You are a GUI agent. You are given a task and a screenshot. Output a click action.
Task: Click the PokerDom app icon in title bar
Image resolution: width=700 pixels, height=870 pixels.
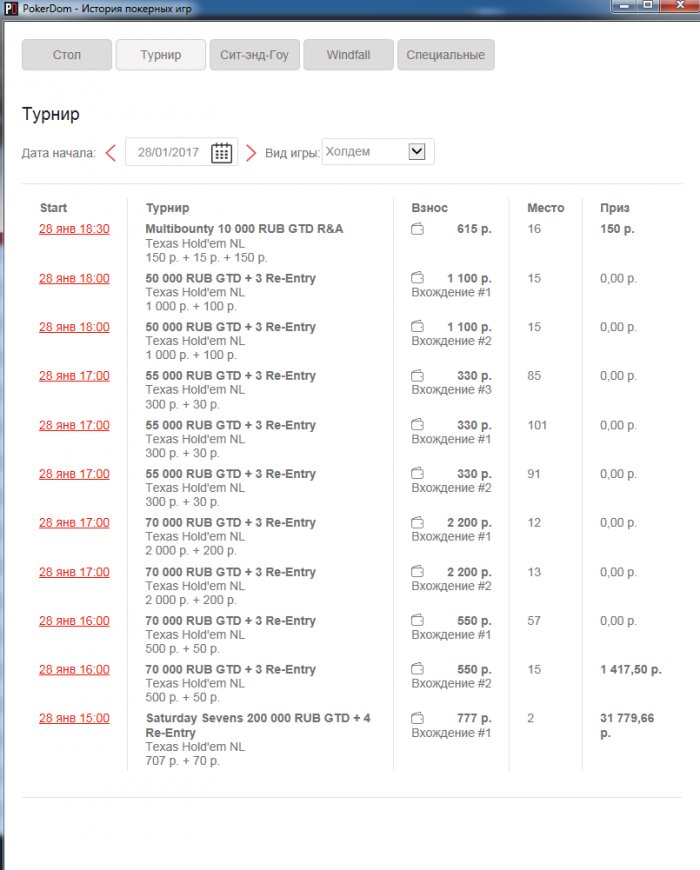[x=10, y=6]
